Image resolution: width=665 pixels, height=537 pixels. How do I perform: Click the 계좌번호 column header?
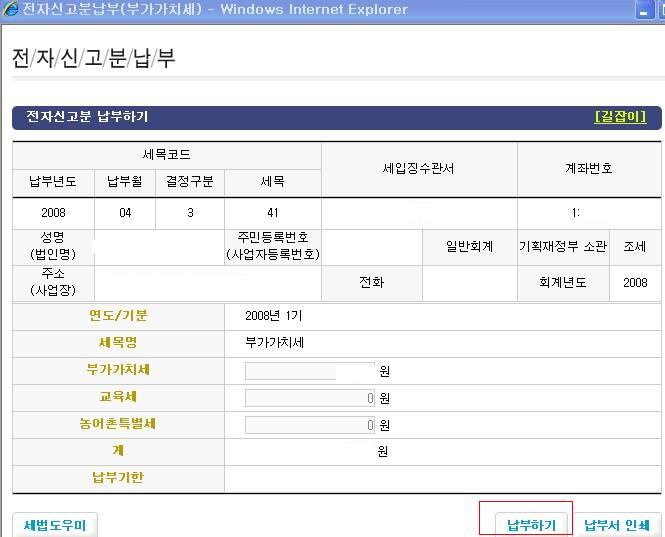[589, 169]
